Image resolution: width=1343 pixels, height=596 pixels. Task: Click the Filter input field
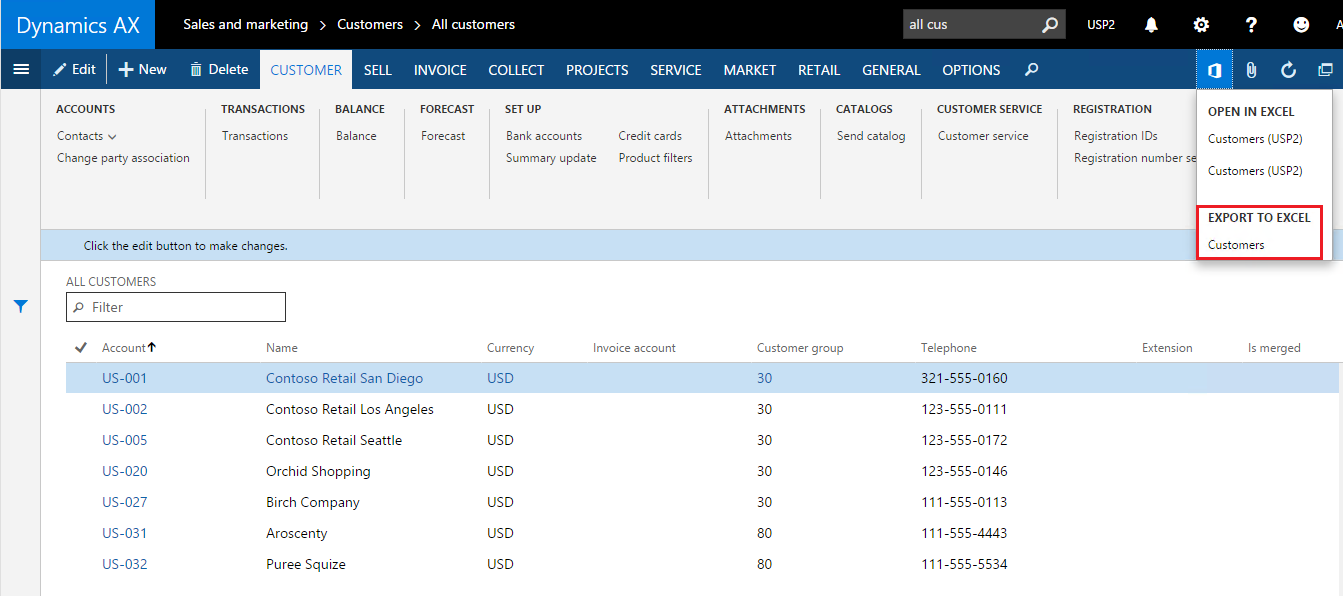176,307
